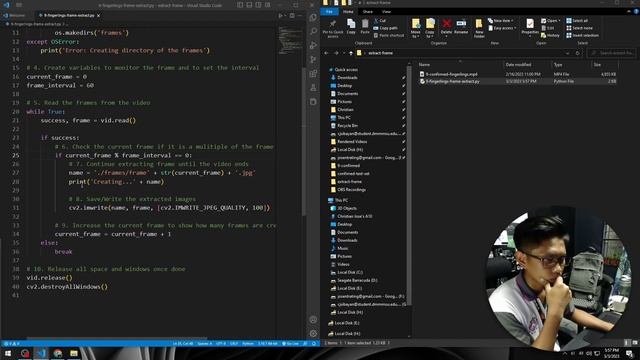Viewport: 640px width, 360px height.
Task: Click the extract-frame address bar path
Action: point(380,53)
